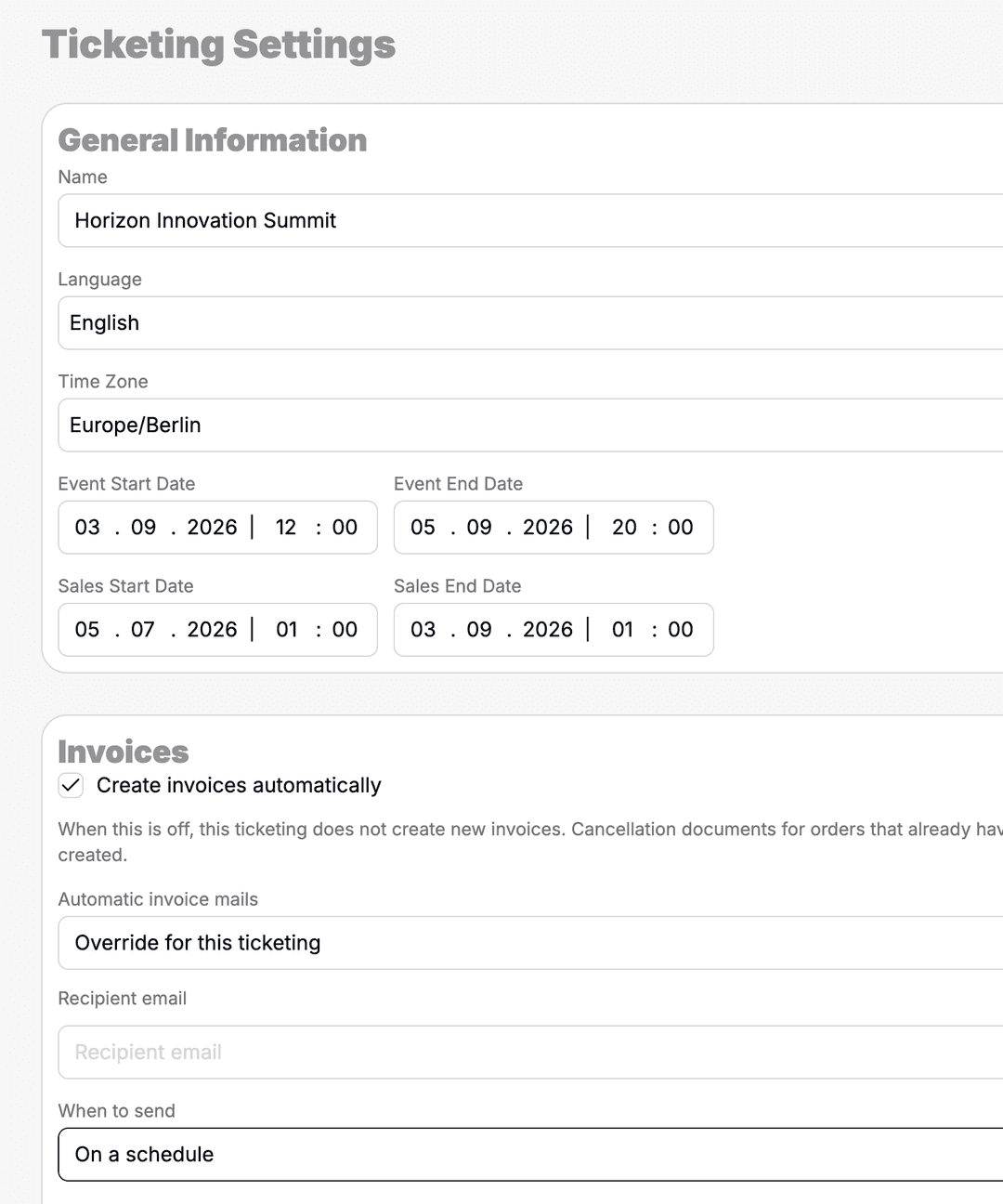The width and height of the screenshot is (1003, 1204).
Task: Open Automatic invoice mails dropdown
Action: click(x=530, y=943)
